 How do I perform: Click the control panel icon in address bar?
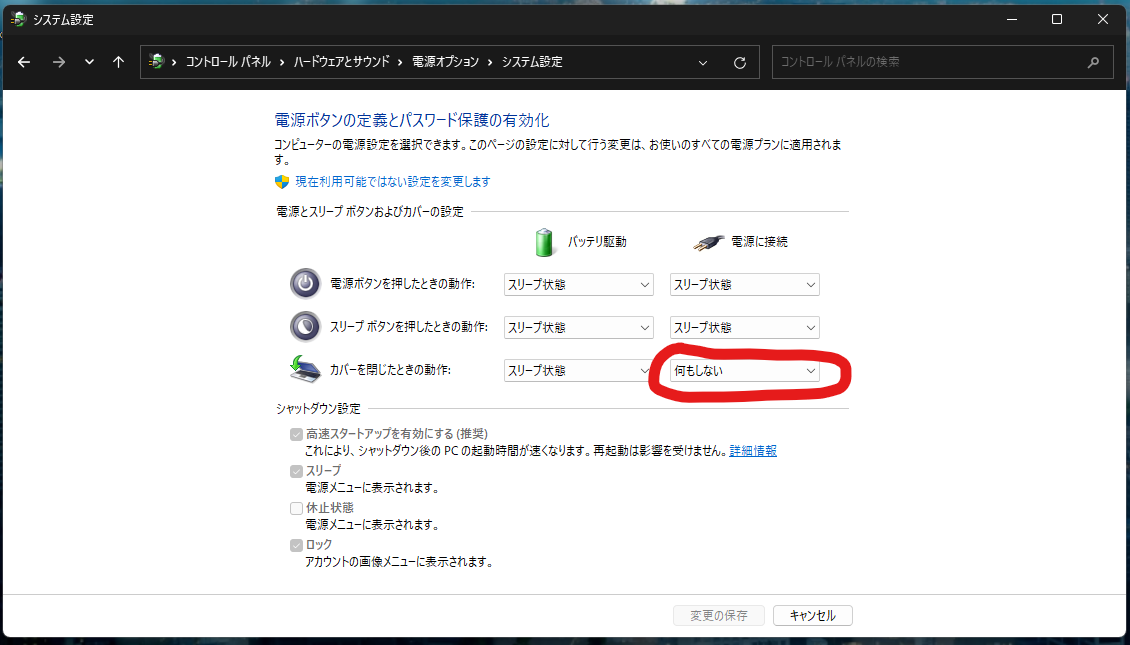tap(156, 62)
